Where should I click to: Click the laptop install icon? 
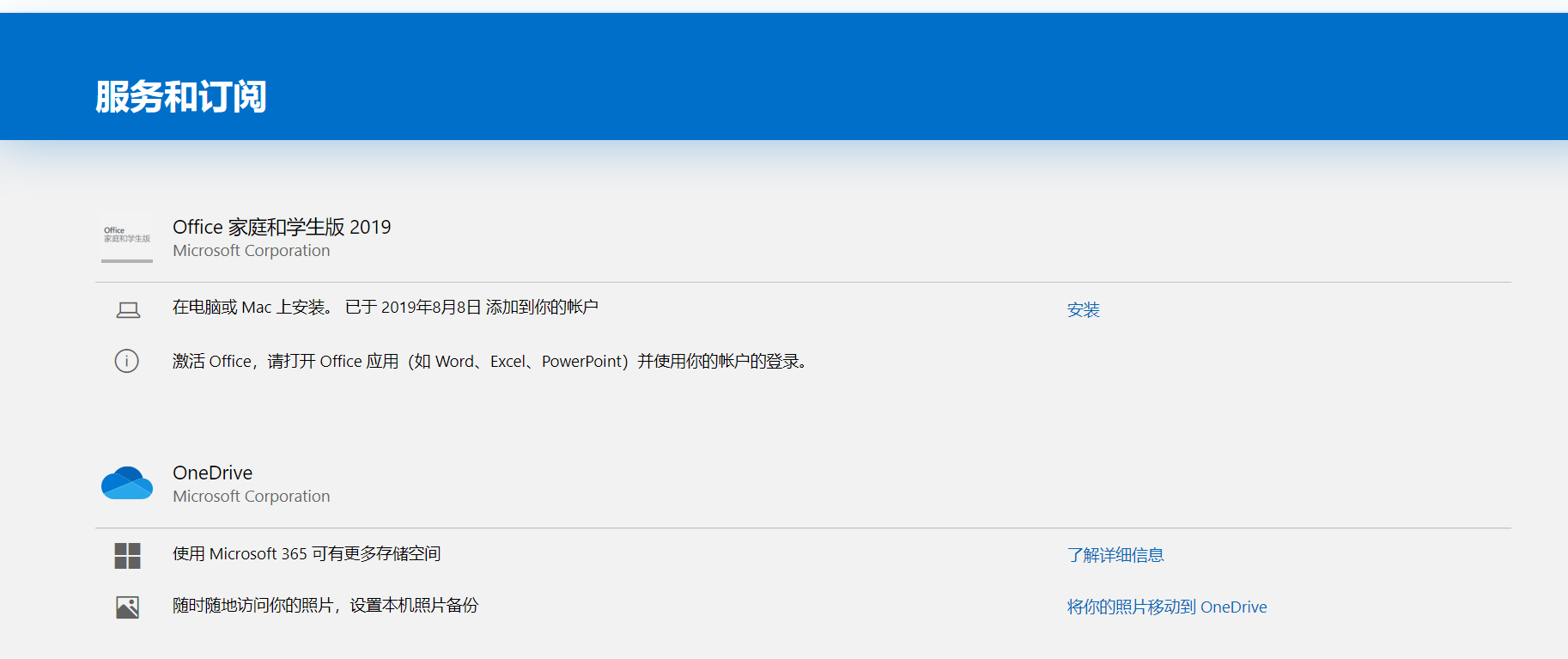(x=128, y=310)
